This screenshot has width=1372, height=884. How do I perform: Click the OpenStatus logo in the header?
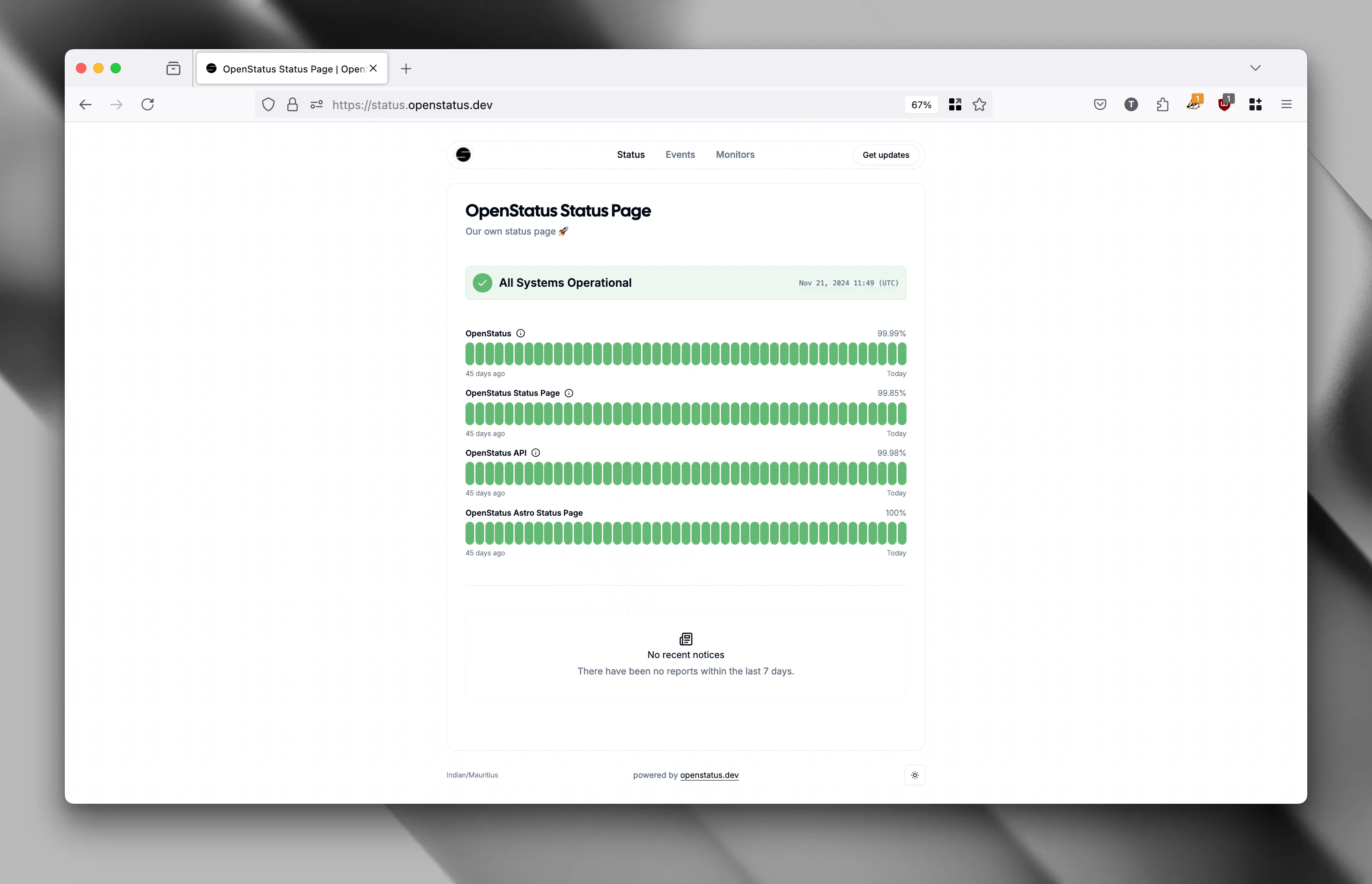(463, 154)
